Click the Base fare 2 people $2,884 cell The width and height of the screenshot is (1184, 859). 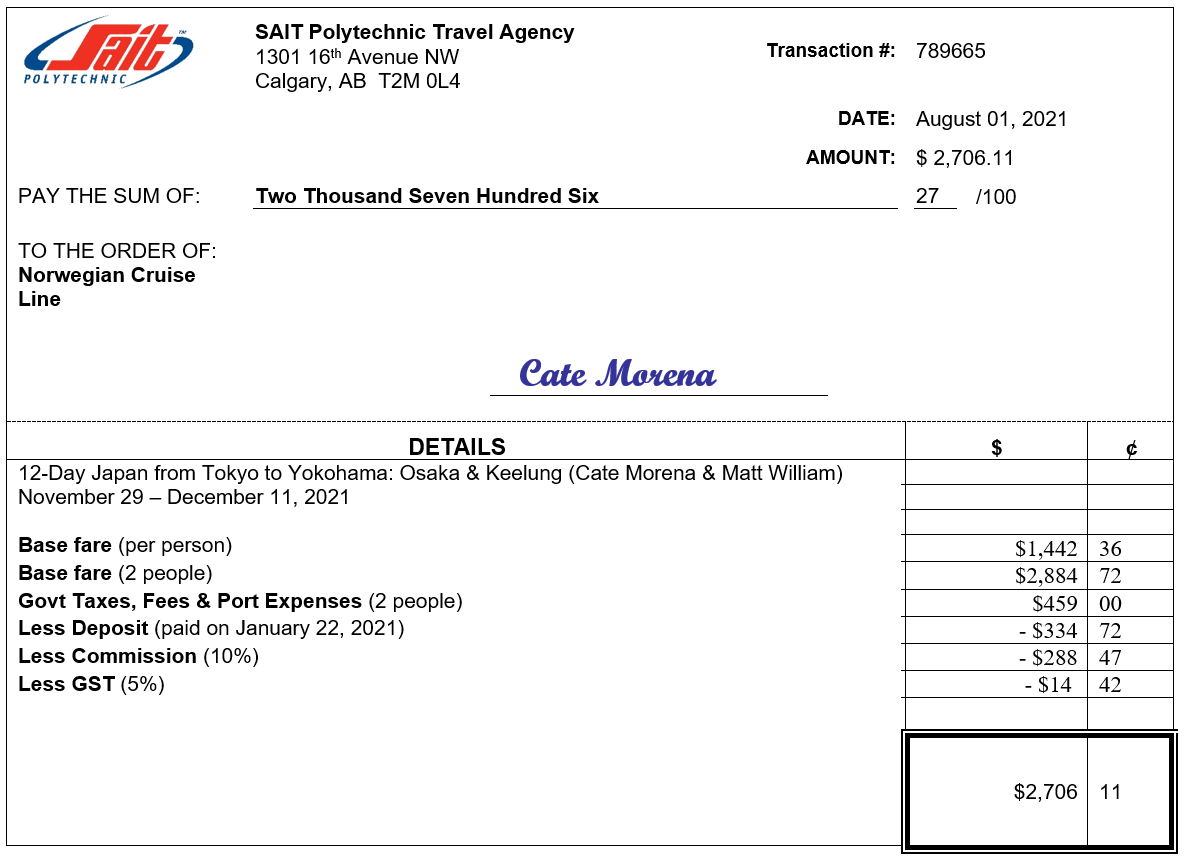click(x=1046, y=576)
